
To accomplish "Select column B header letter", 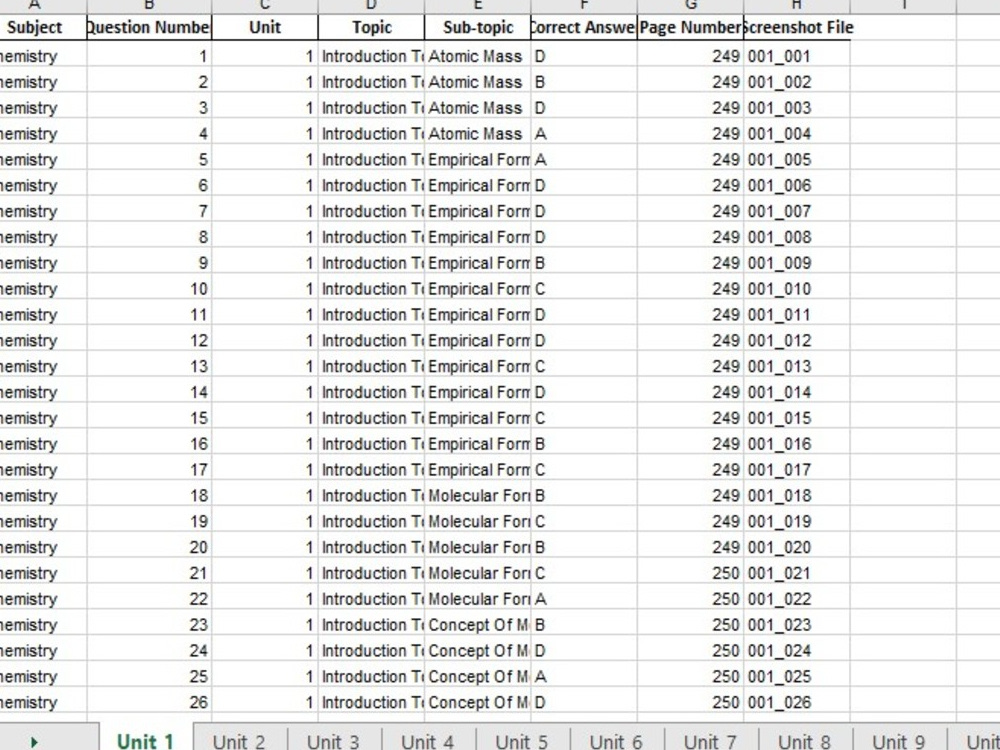I will coord(149,6).
